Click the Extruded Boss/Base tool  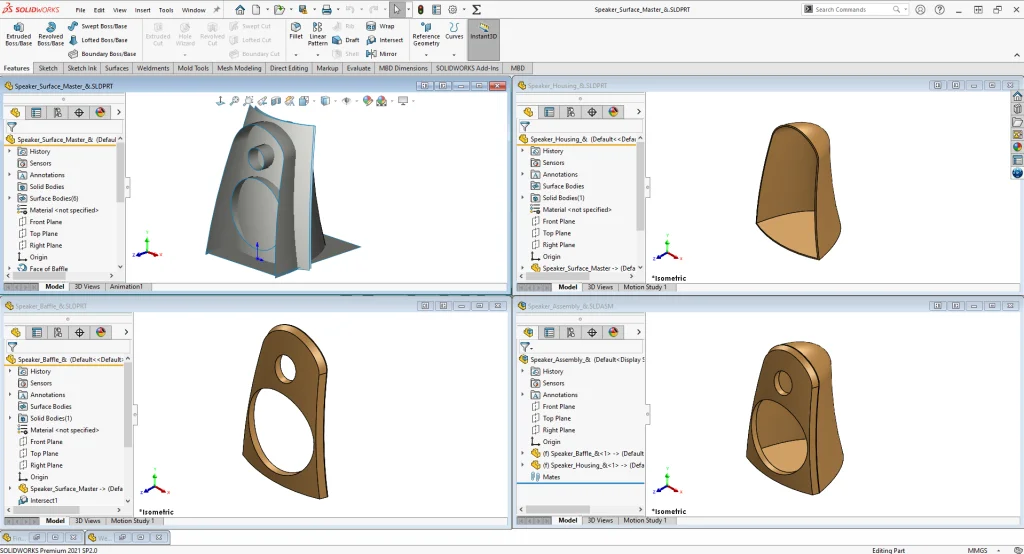18,34
